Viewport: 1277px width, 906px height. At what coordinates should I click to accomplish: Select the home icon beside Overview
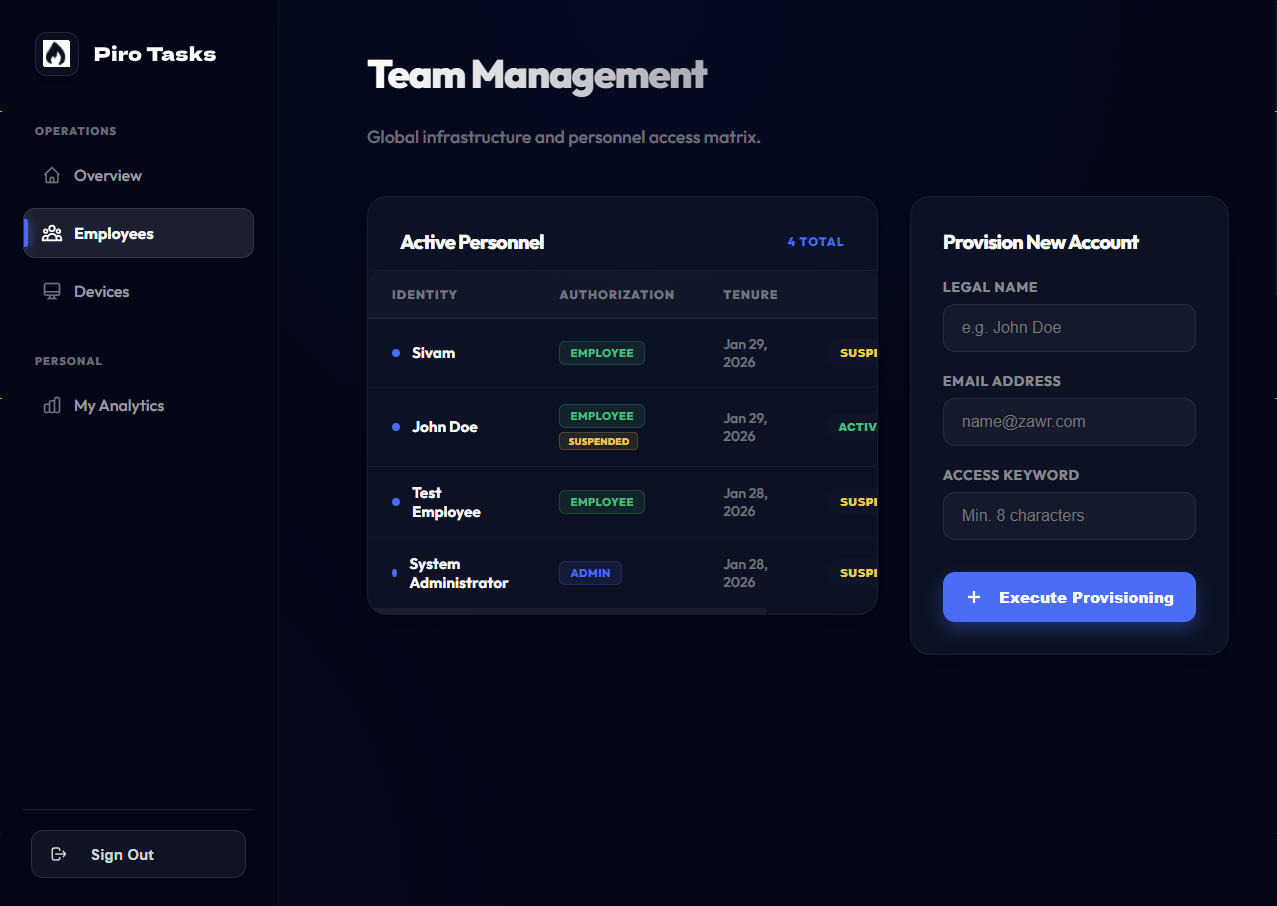click(51, 175)
